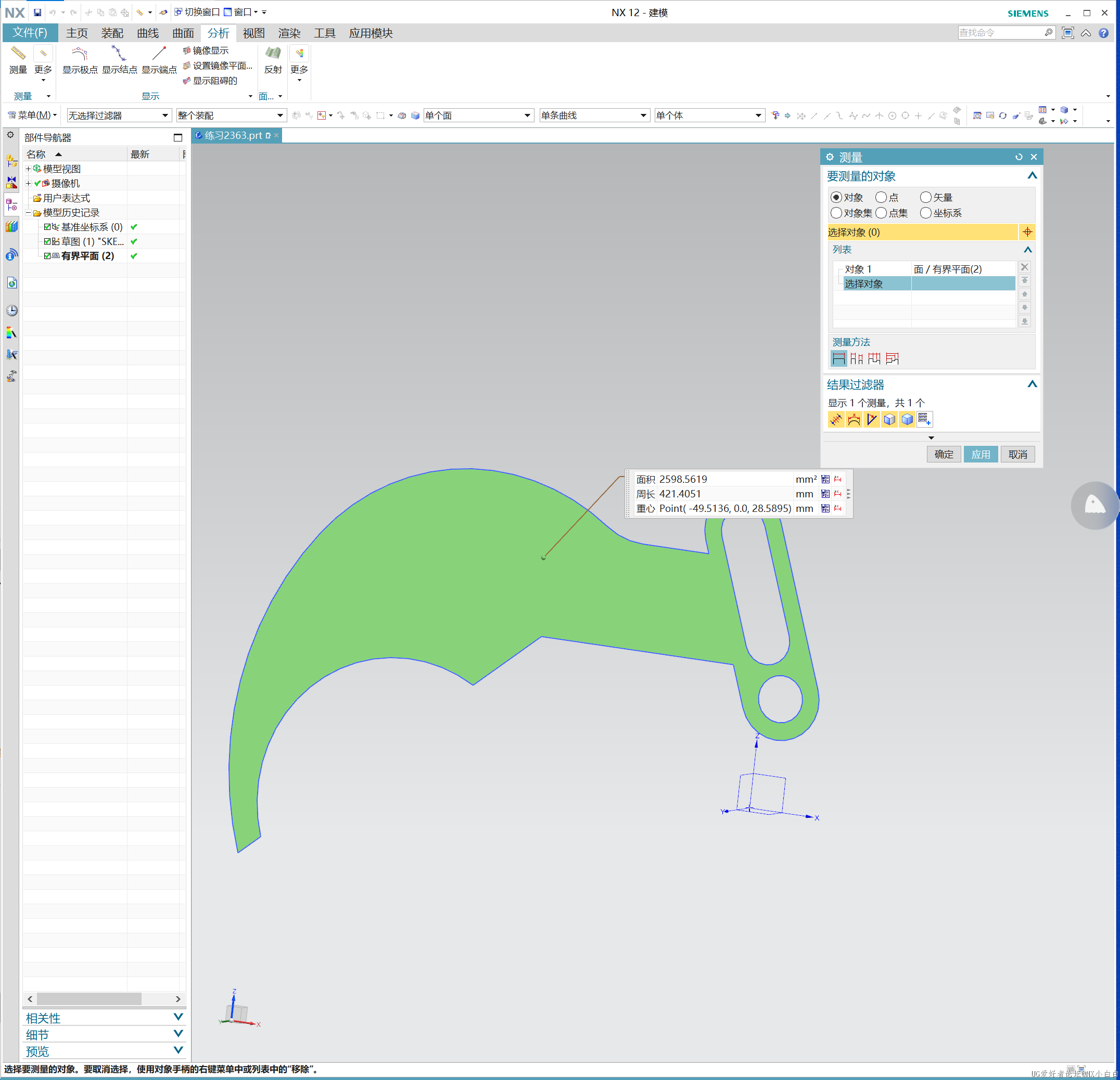This screenshot has height=1080, width=1120.
Task: Toggle curve result filter icon
Action: 854,419
